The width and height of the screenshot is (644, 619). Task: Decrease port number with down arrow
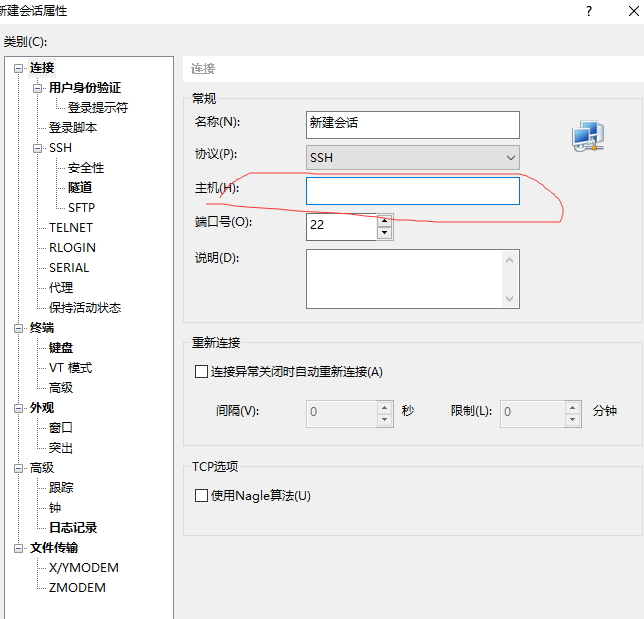coord(384,232)
